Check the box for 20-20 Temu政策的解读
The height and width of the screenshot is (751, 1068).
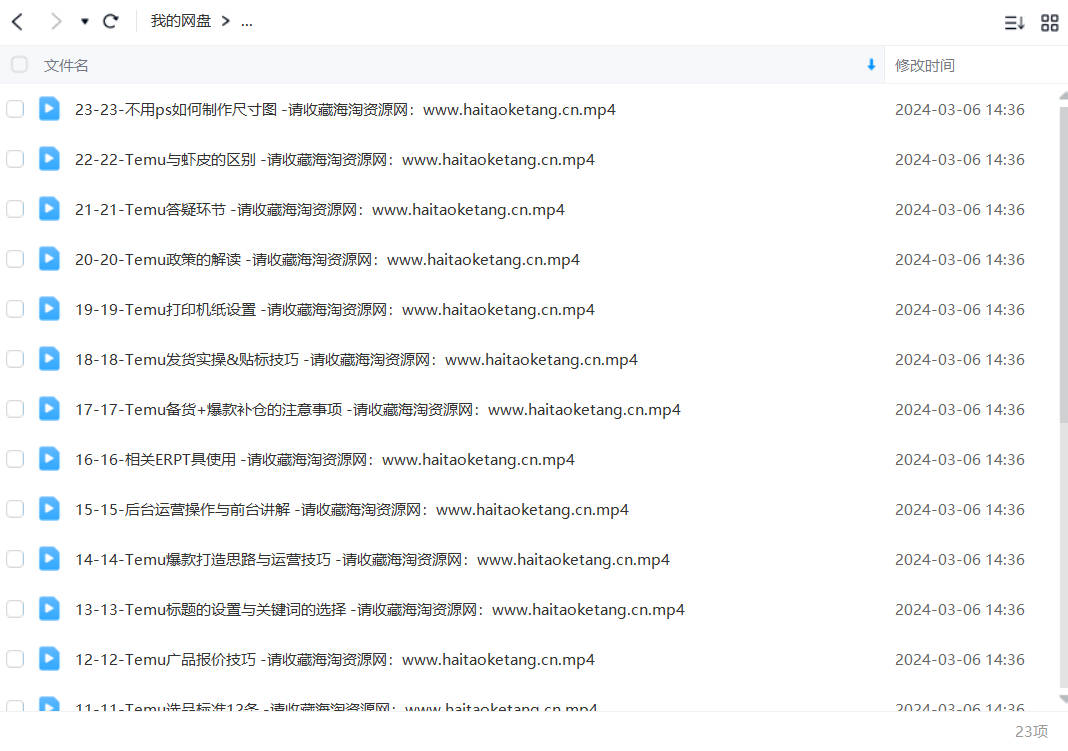[15, 259]
